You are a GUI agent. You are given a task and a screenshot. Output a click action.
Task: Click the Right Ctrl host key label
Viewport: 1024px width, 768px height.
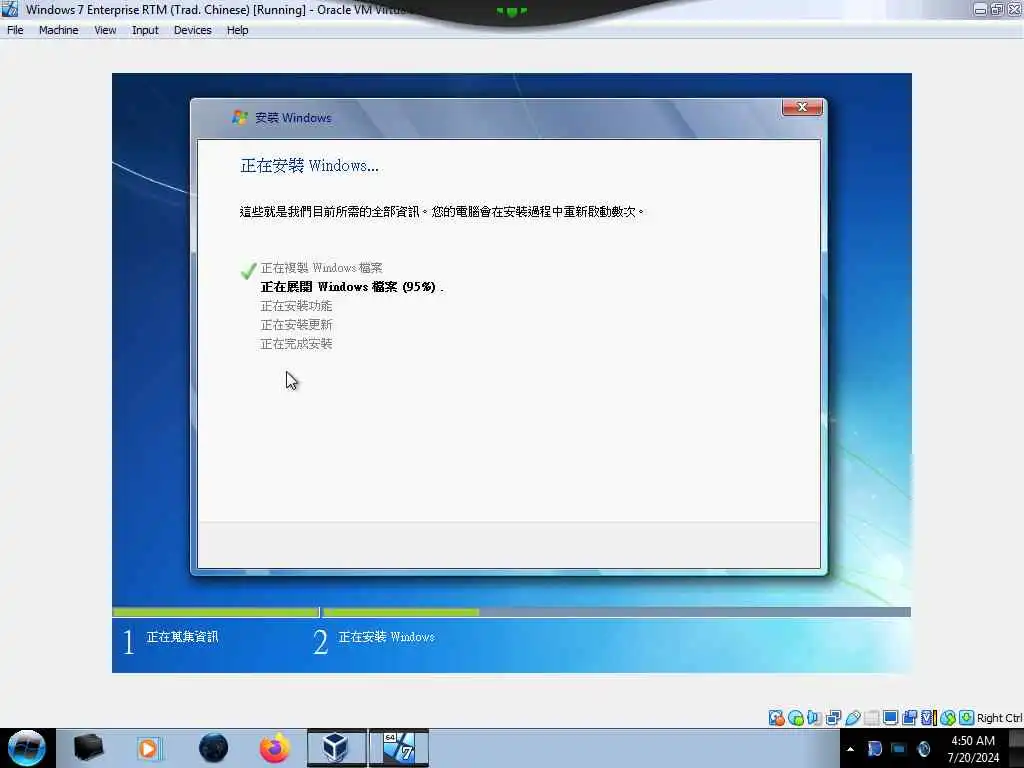(999, 718)
